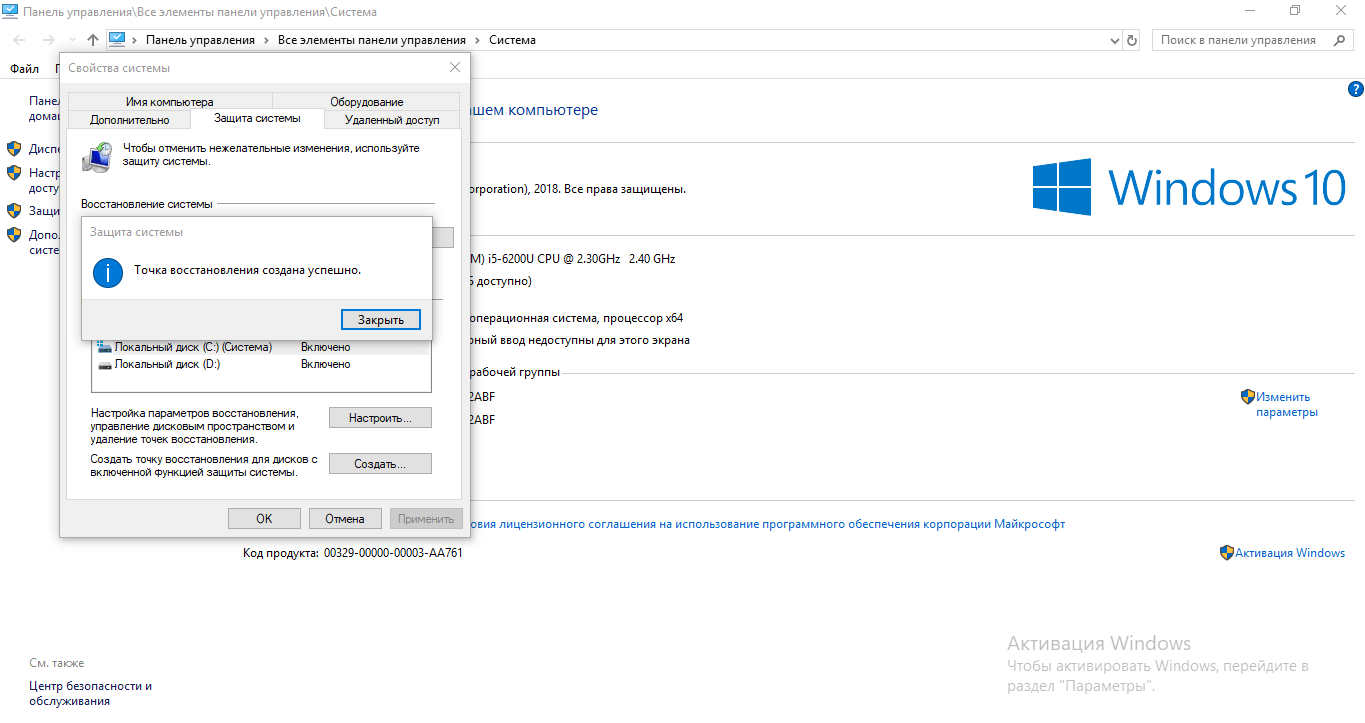Click the Поиск в панели управления field

[x=1253, y=40]
